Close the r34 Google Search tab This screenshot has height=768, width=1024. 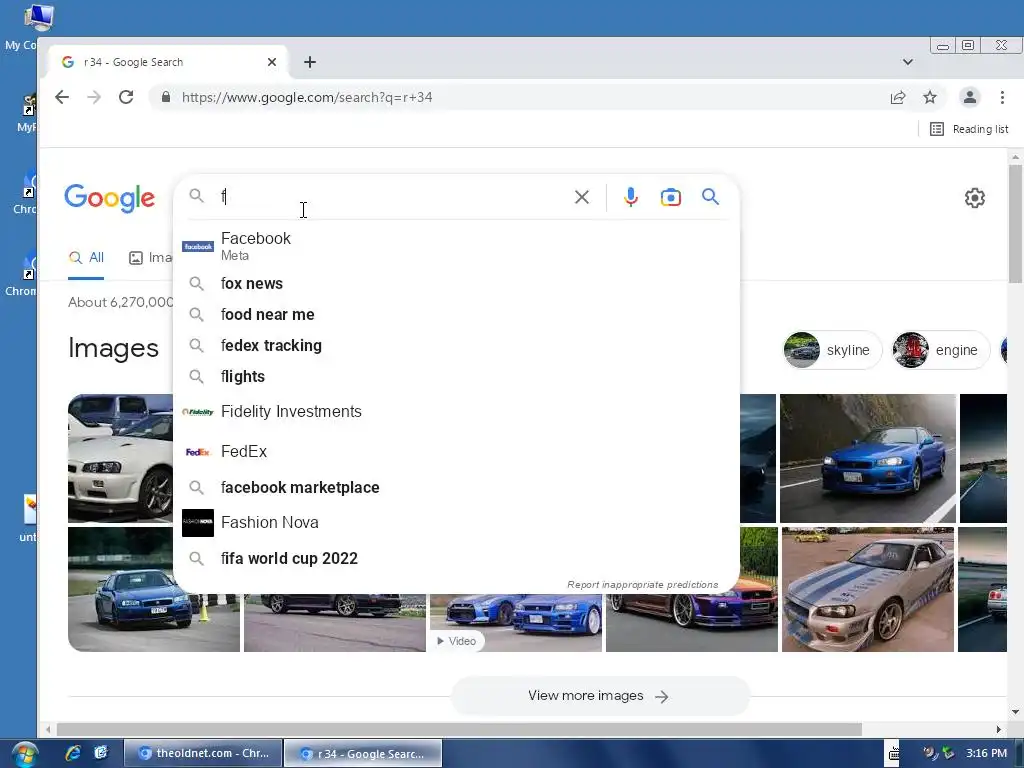point(272,62)
